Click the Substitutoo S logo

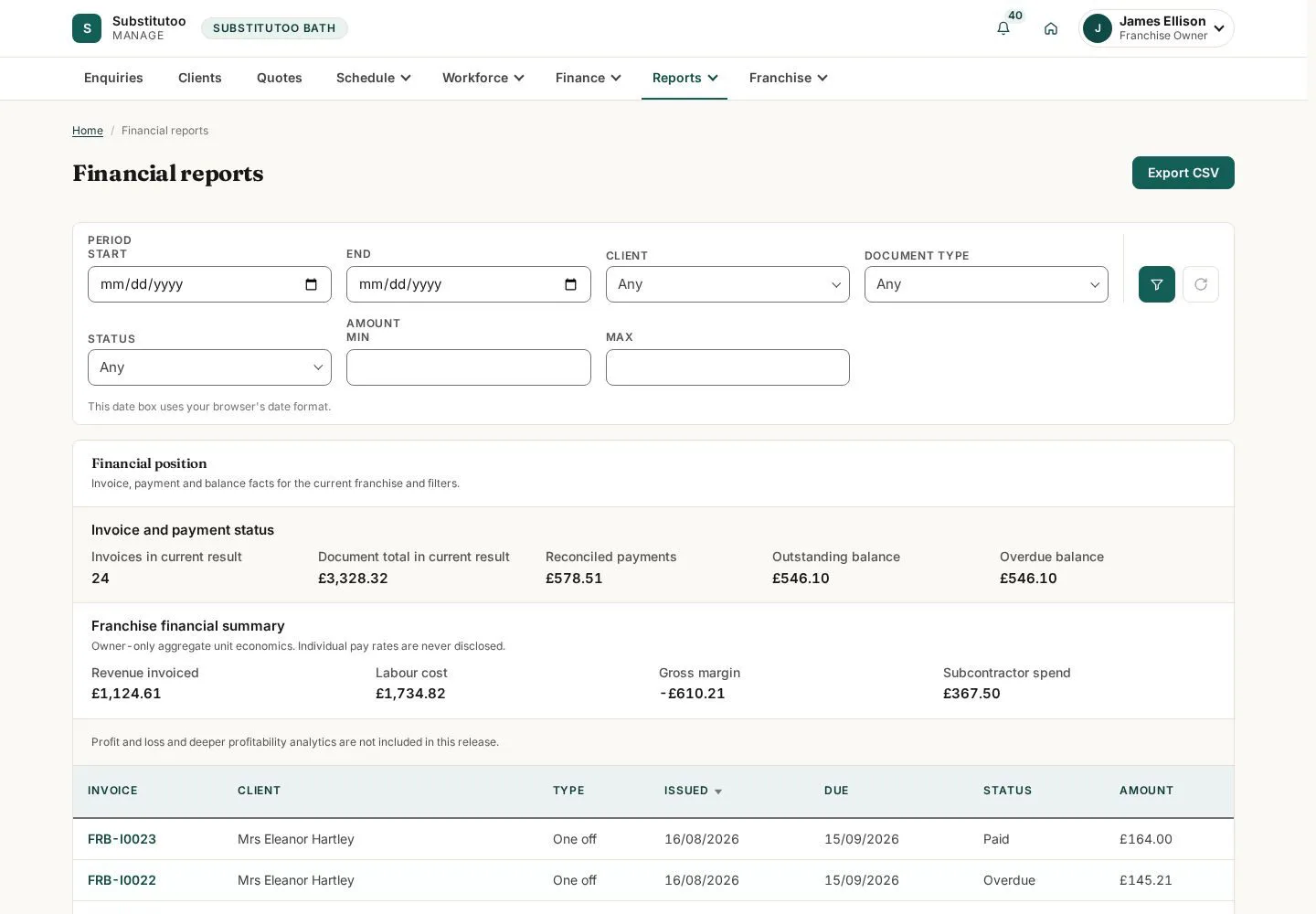coord(87,28)
